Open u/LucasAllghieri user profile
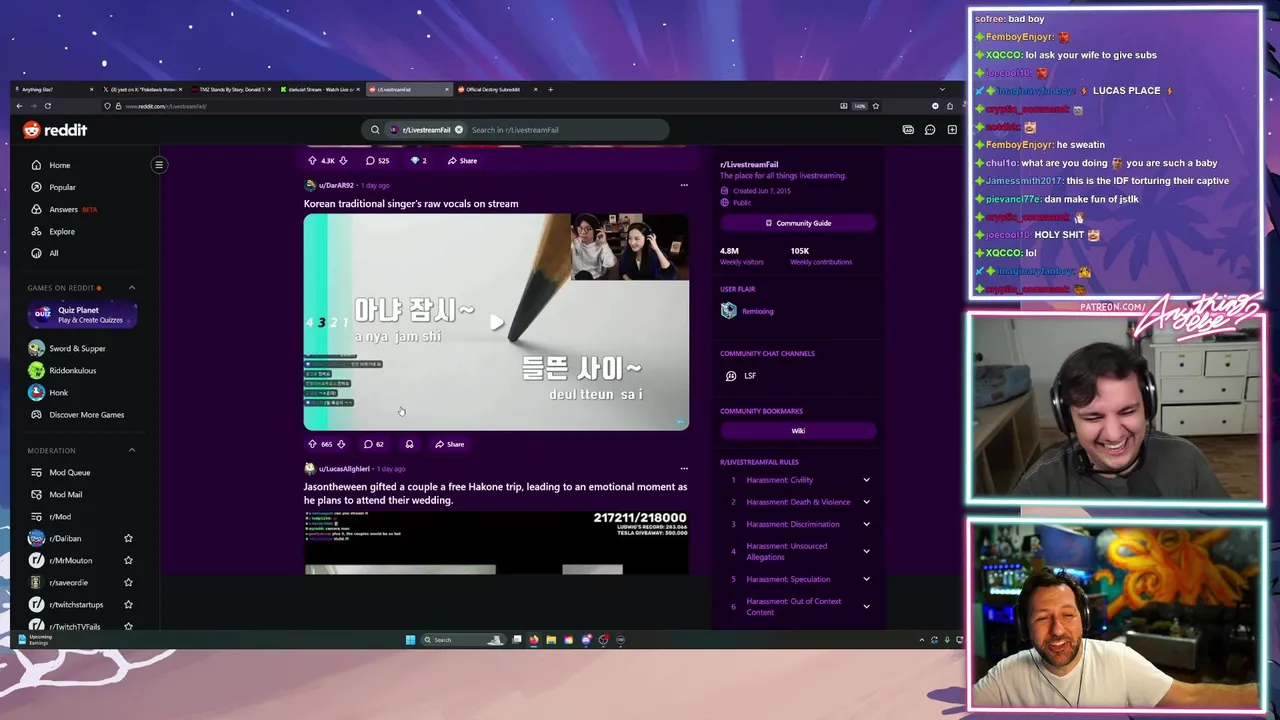 click(x=344, y=468)
